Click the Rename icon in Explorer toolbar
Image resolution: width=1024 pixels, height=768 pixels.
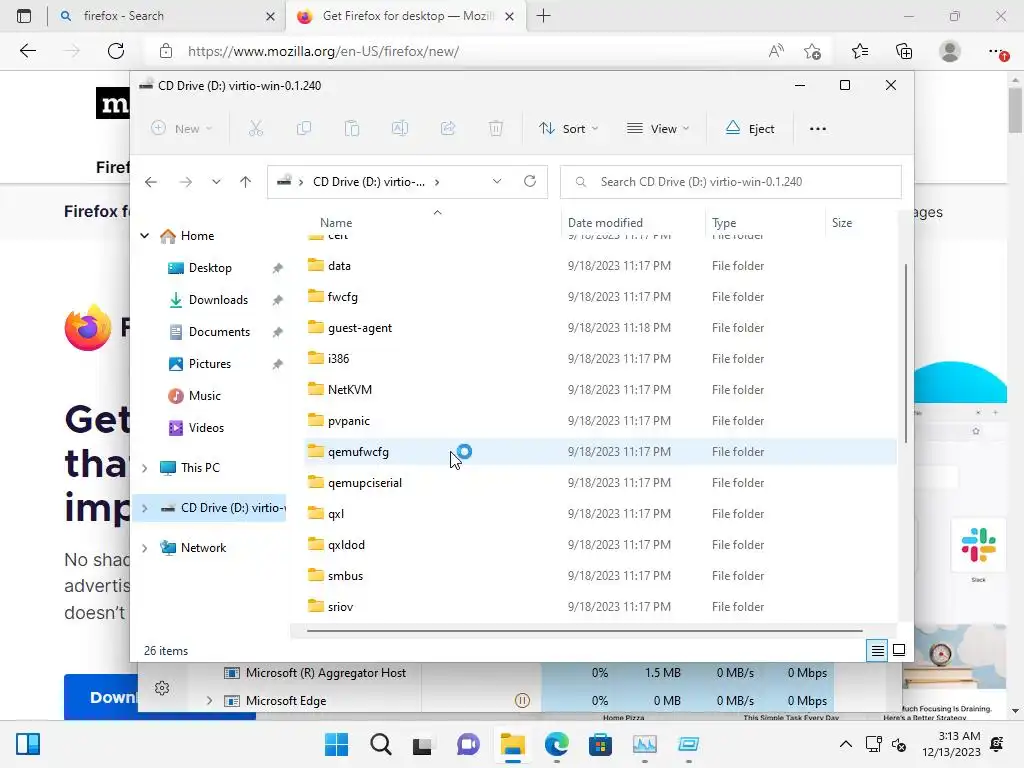pyautogui.click(x=400, y=129)
